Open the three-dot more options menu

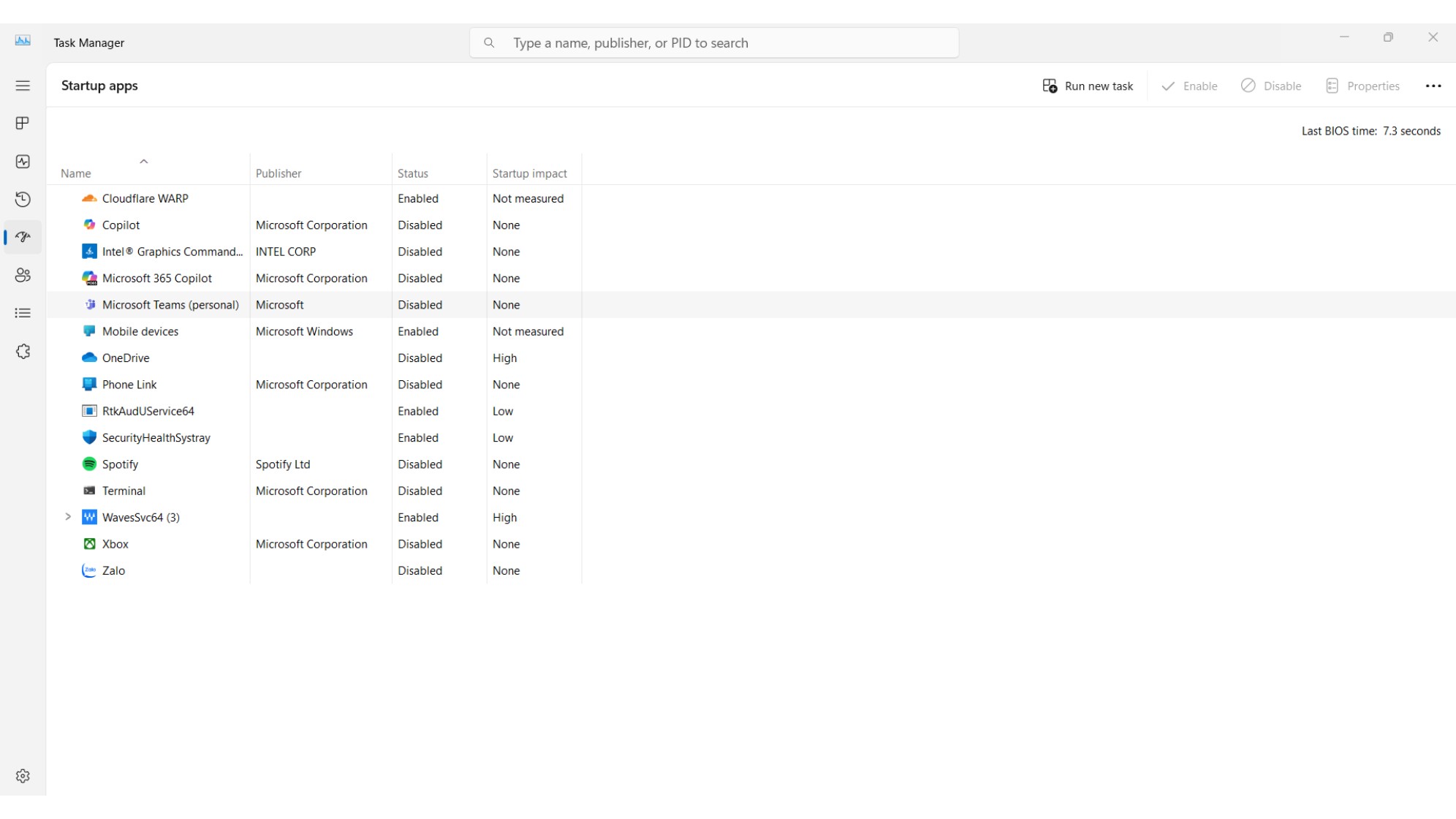[x=1433, y=86]
